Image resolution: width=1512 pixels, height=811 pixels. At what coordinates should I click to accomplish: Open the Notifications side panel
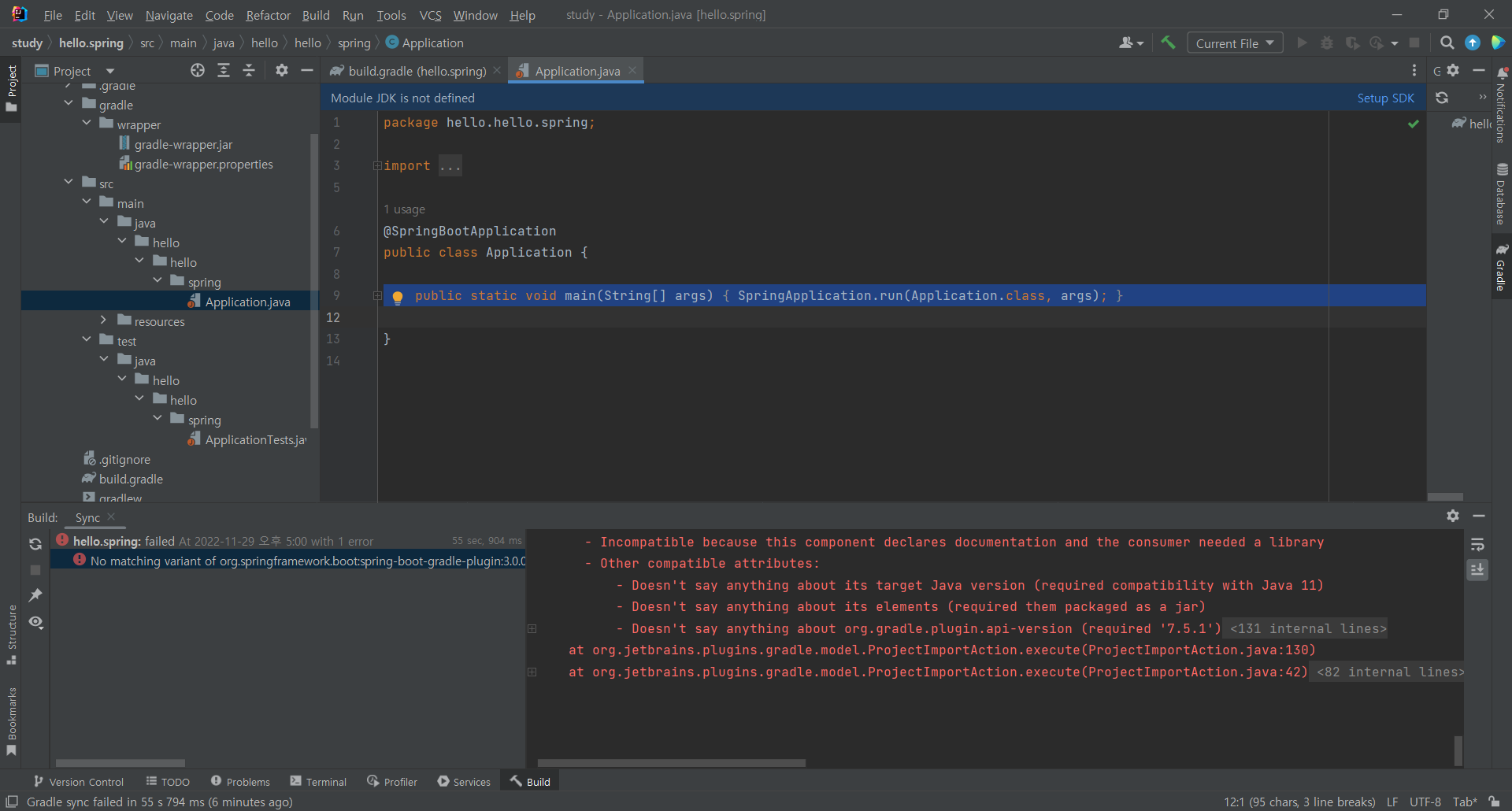tap(1501, 106)
